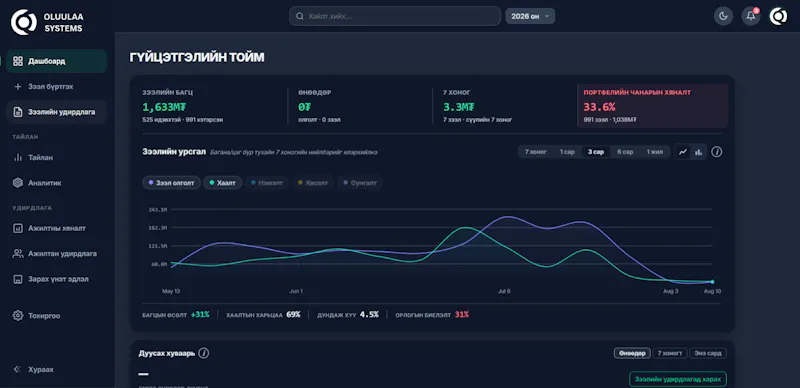Click the Хаалтын харьцаа 69% value
Image resolution: width=800 pixels, height=388 pixels.
293,314
